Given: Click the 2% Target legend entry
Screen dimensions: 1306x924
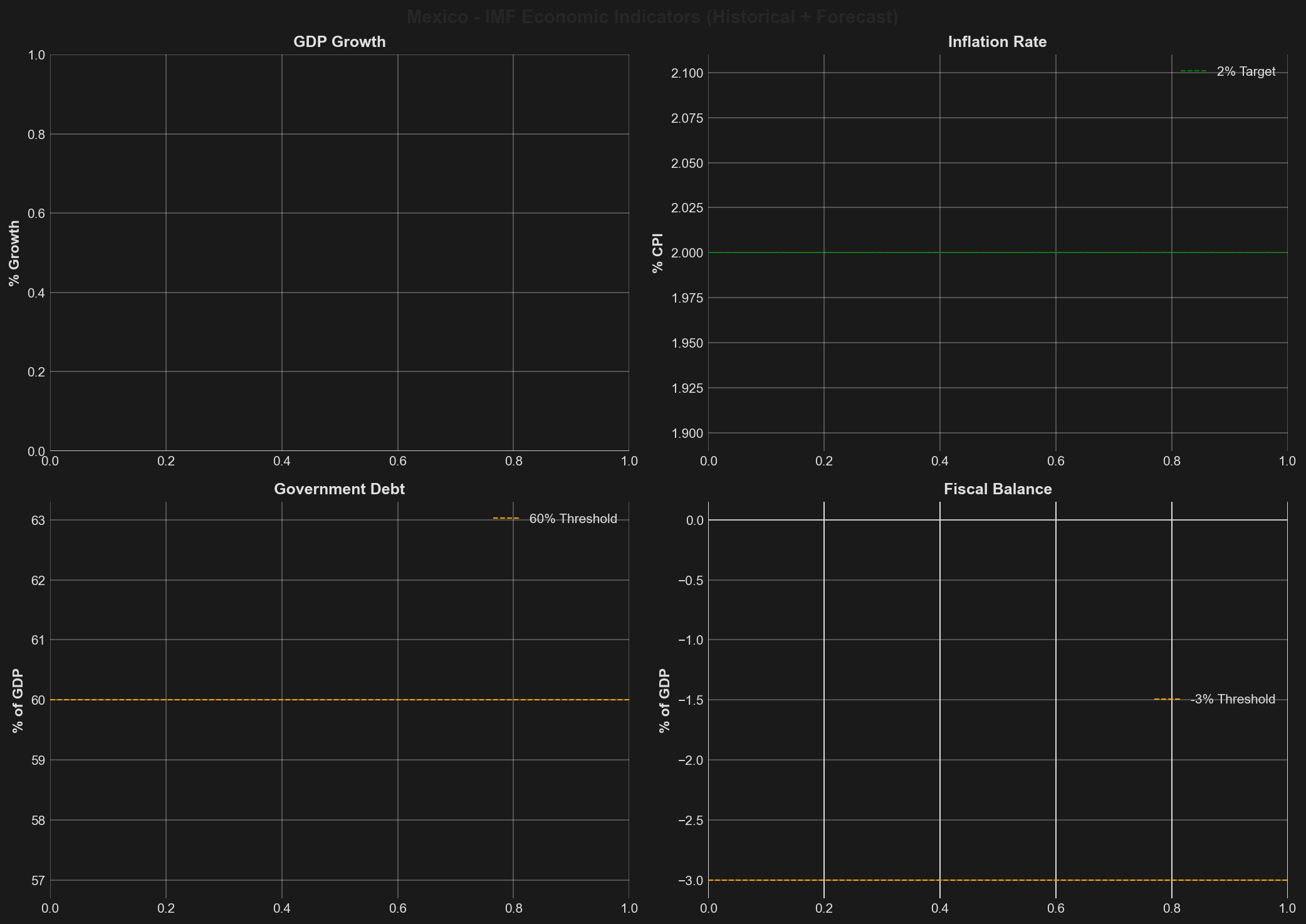Looking at the screenshot, I should click(x=1245, y=72).
